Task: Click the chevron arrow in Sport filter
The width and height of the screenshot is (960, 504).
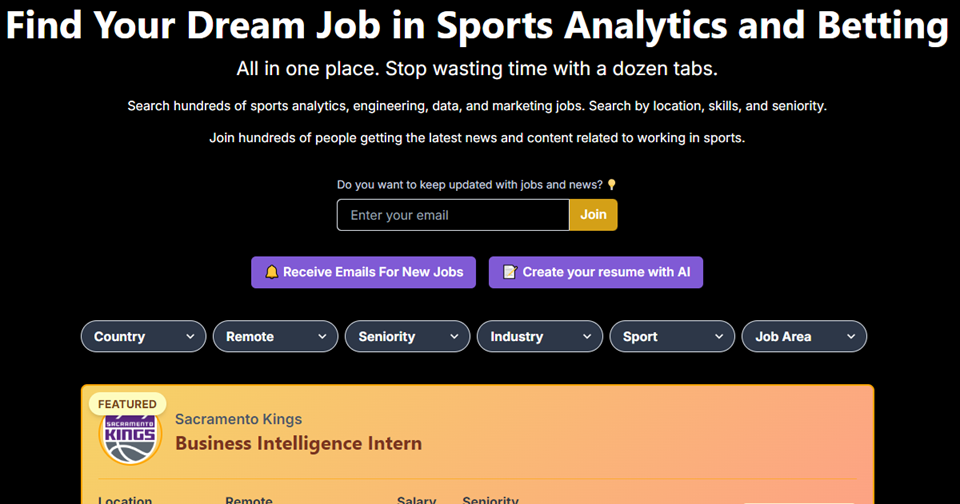Action: [x=718, y=337]
